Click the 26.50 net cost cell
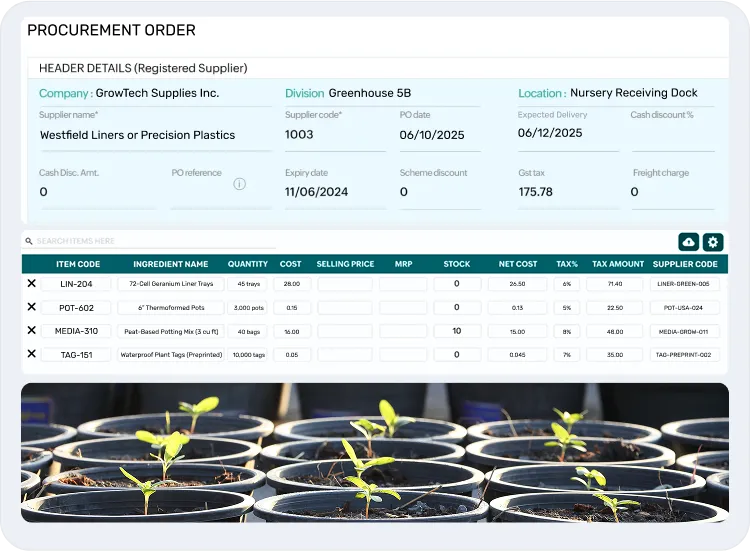This screenshot has width=750, height=551. tap(518, 284)
